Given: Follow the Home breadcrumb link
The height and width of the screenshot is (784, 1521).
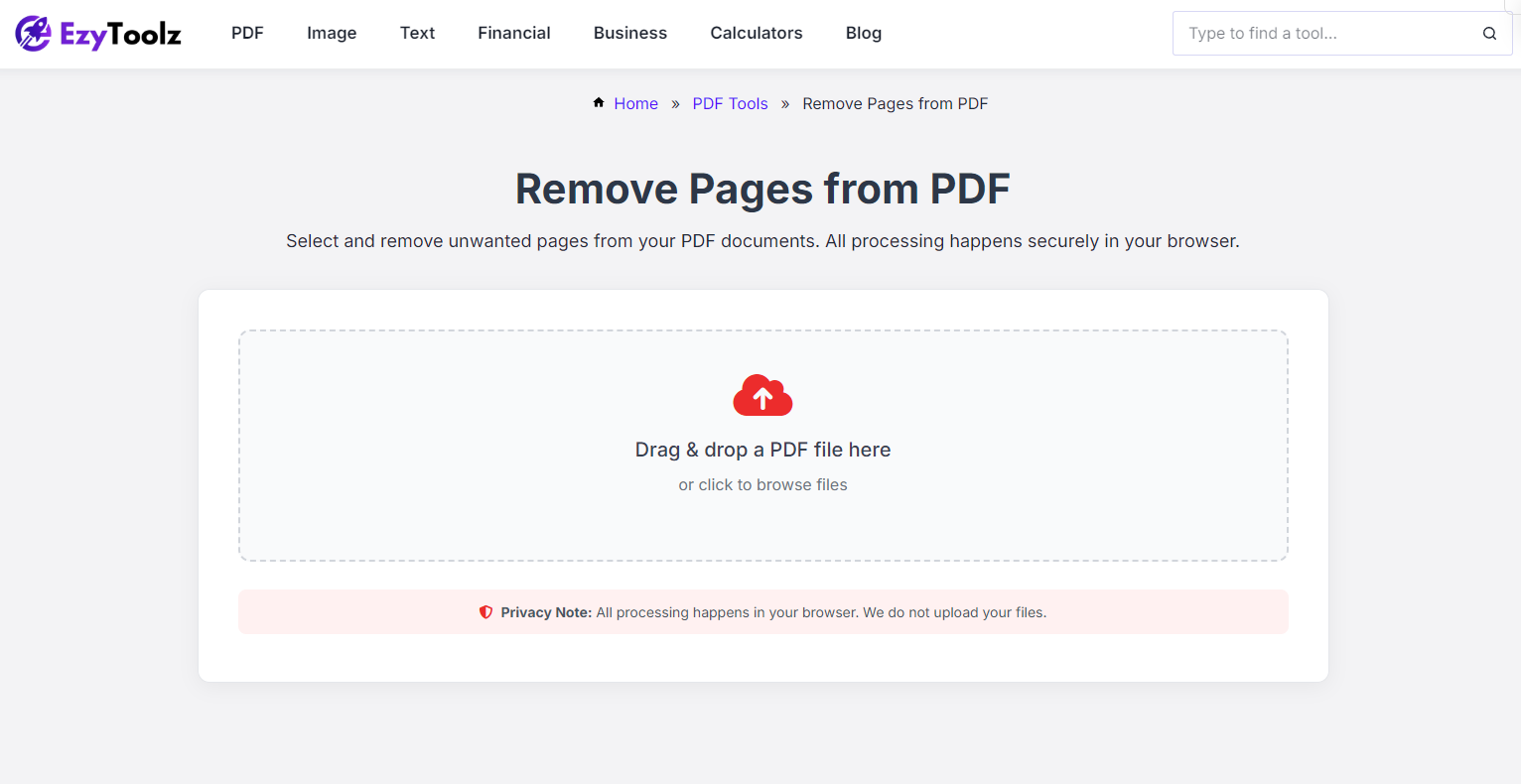Looking at the screenshot, I should (x=635, y=103).
